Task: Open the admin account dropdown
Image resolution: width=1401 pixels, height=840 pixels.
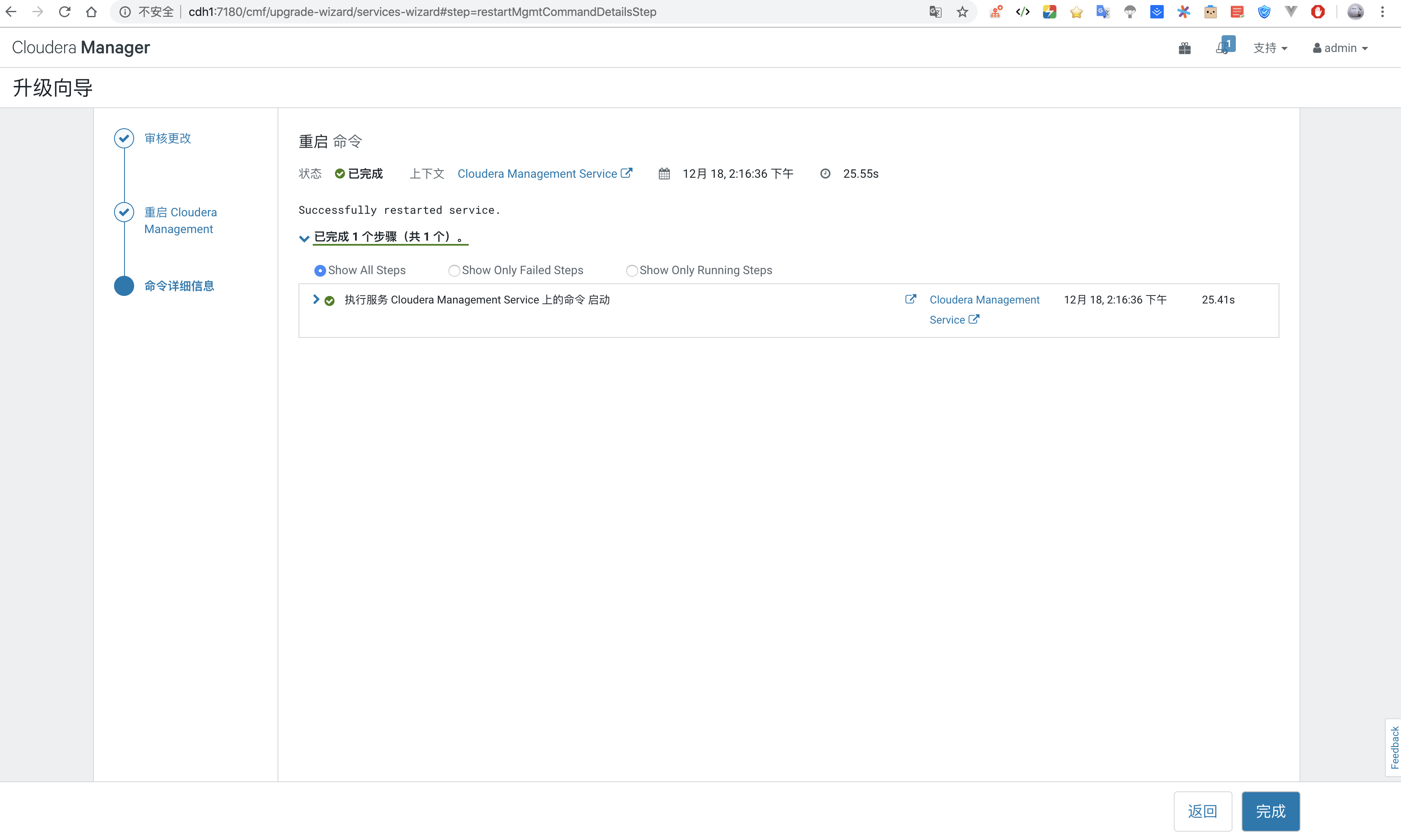Action: 1341,47
